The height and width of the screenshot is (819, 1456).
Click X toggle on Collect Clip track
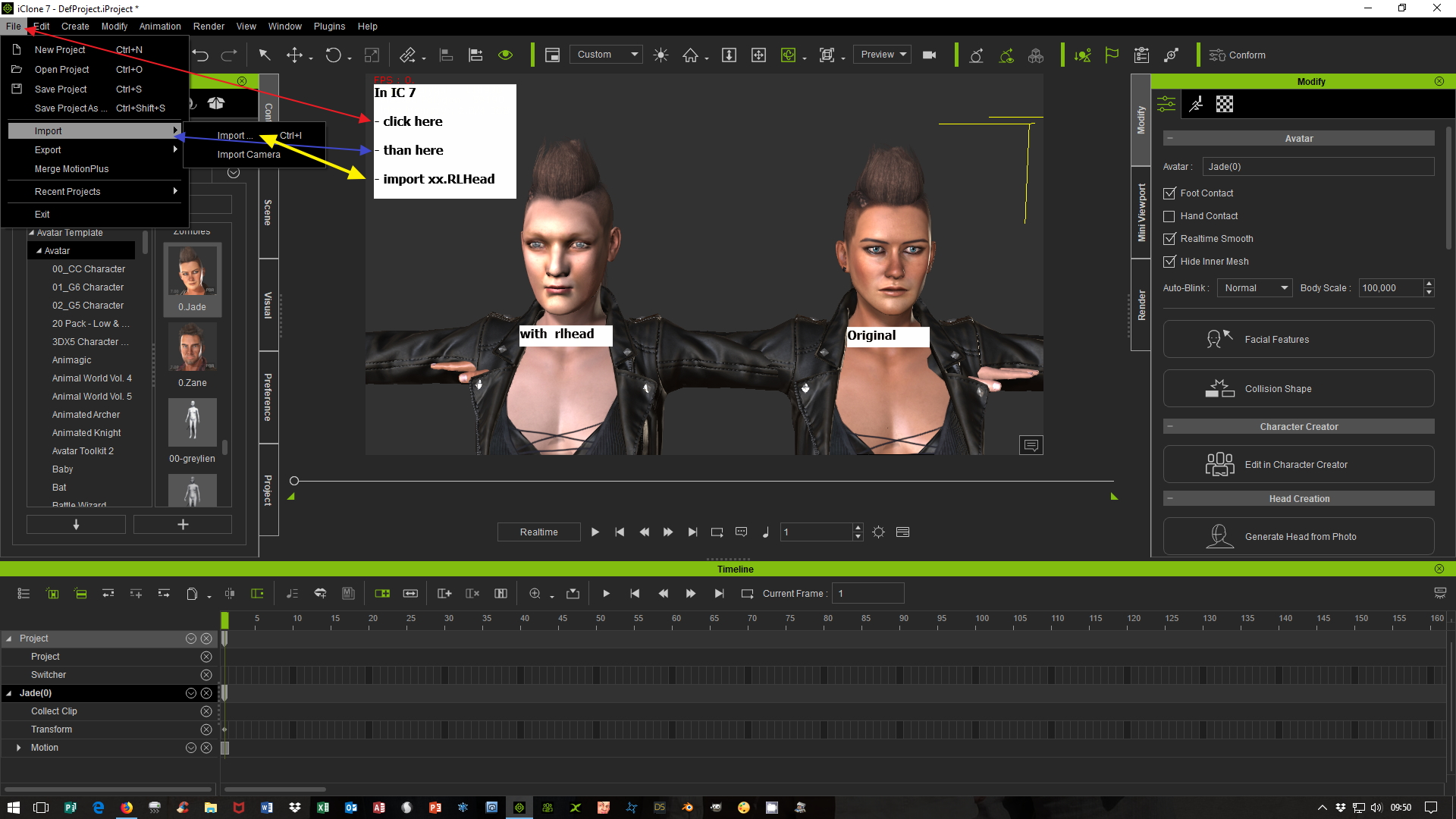206,711
